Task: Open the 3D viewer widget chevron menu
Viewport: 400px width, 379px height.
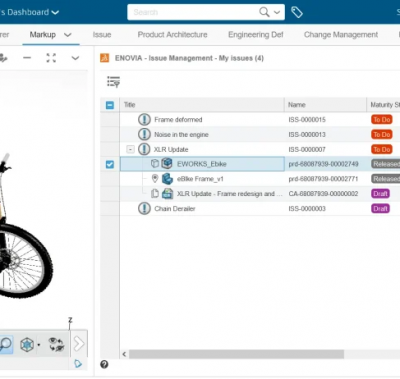Action: click(75, 58)
